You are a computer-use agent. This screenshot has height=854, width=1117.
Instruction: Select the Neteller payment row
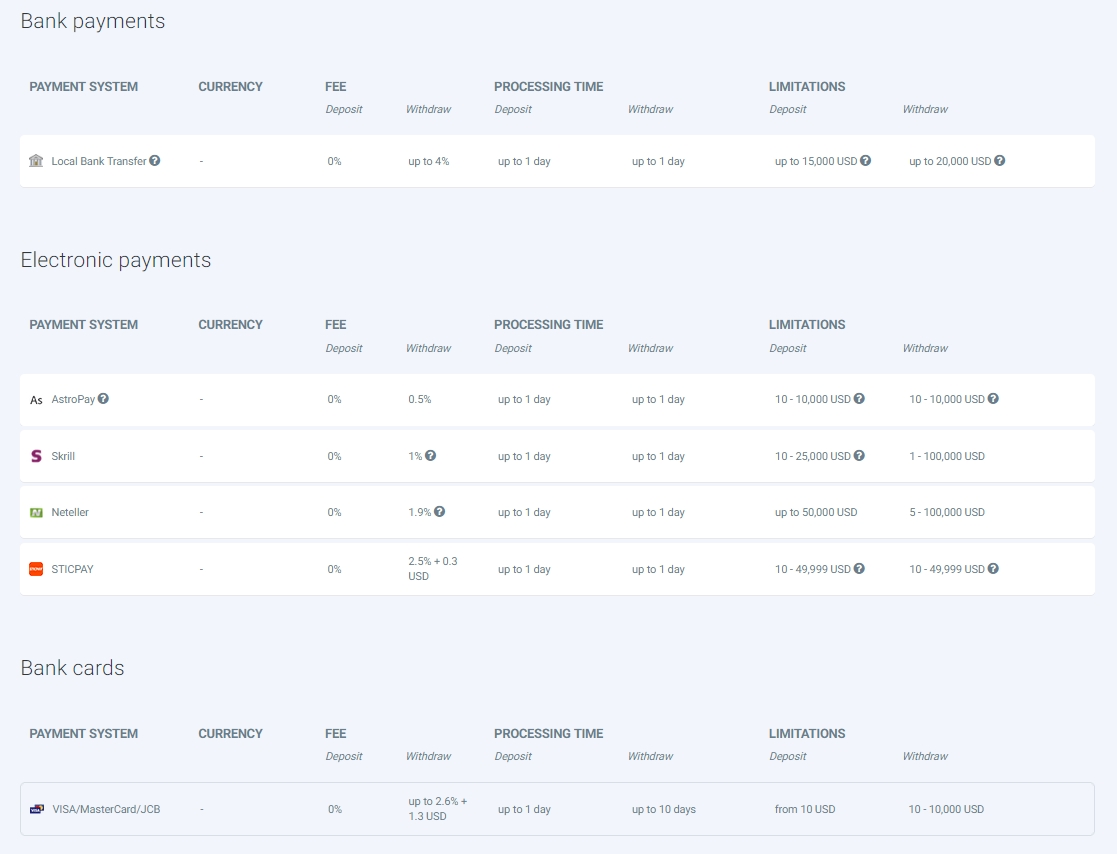tap(71, 512)
